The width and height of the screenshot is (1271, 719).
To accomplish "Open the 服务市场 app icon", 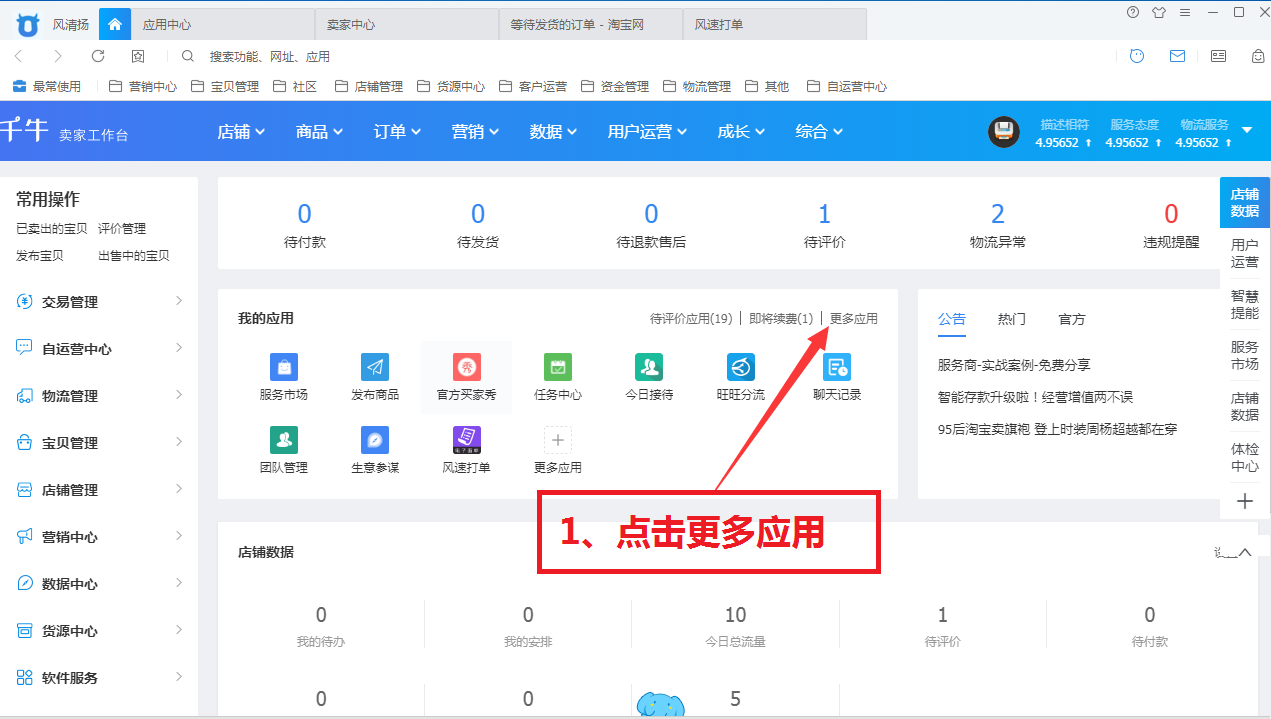I will 284,367.
